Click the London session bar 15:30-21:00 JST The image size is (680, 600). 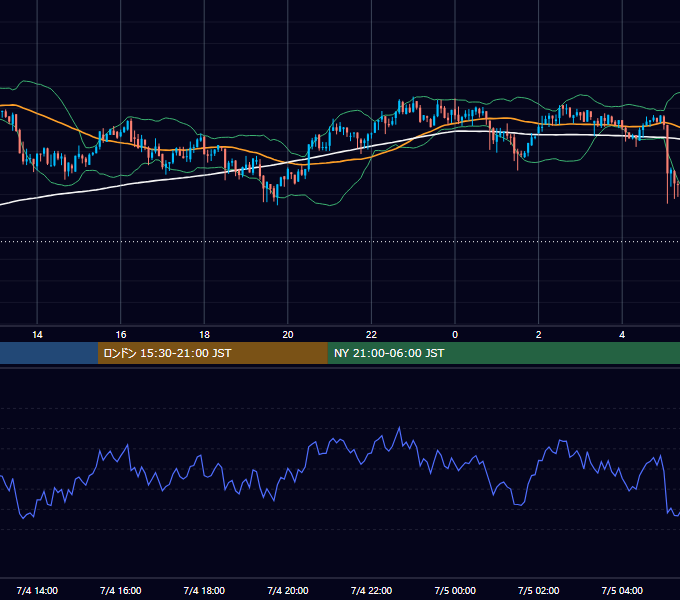[212, 353]
